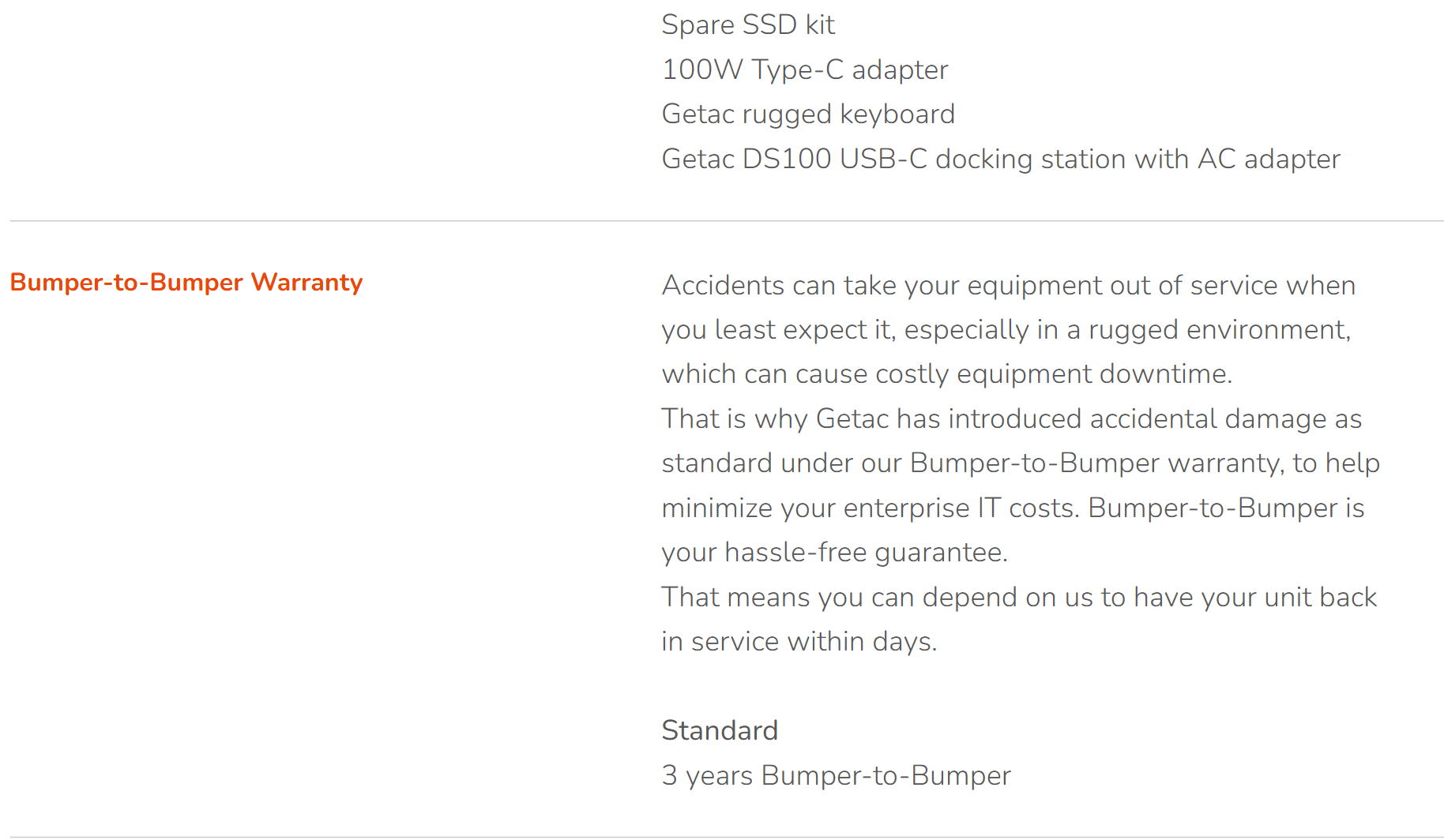
Task: Click the line starting you least expect it
Action: (x=1006, y=329)
